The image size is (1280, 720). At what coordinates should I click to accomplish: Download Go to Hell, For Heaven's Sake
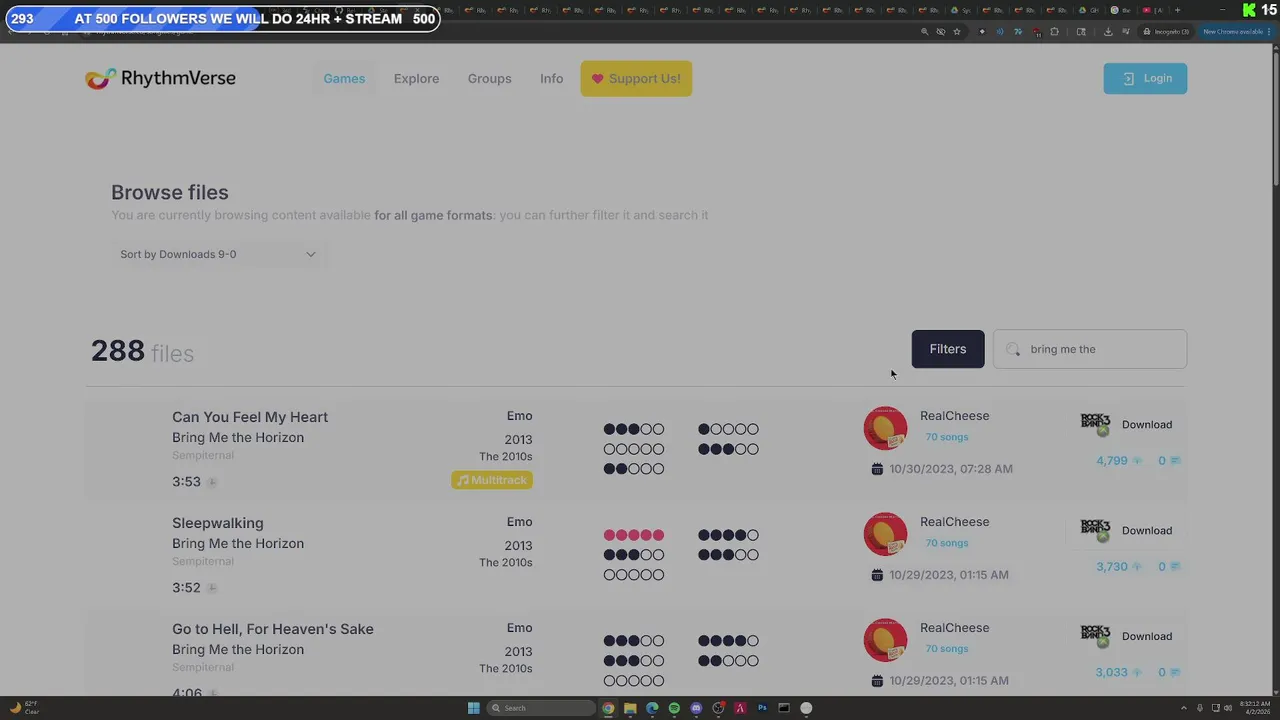[x=1146, y=636]
